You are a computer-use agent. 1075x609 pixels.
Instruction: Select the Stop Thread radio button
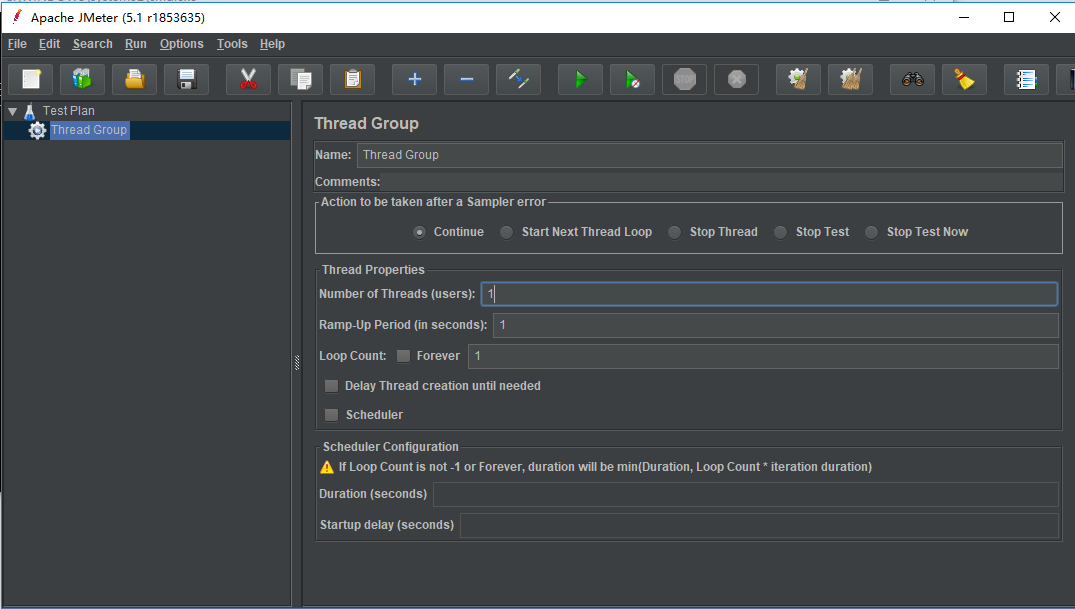[x=675, y=232]
